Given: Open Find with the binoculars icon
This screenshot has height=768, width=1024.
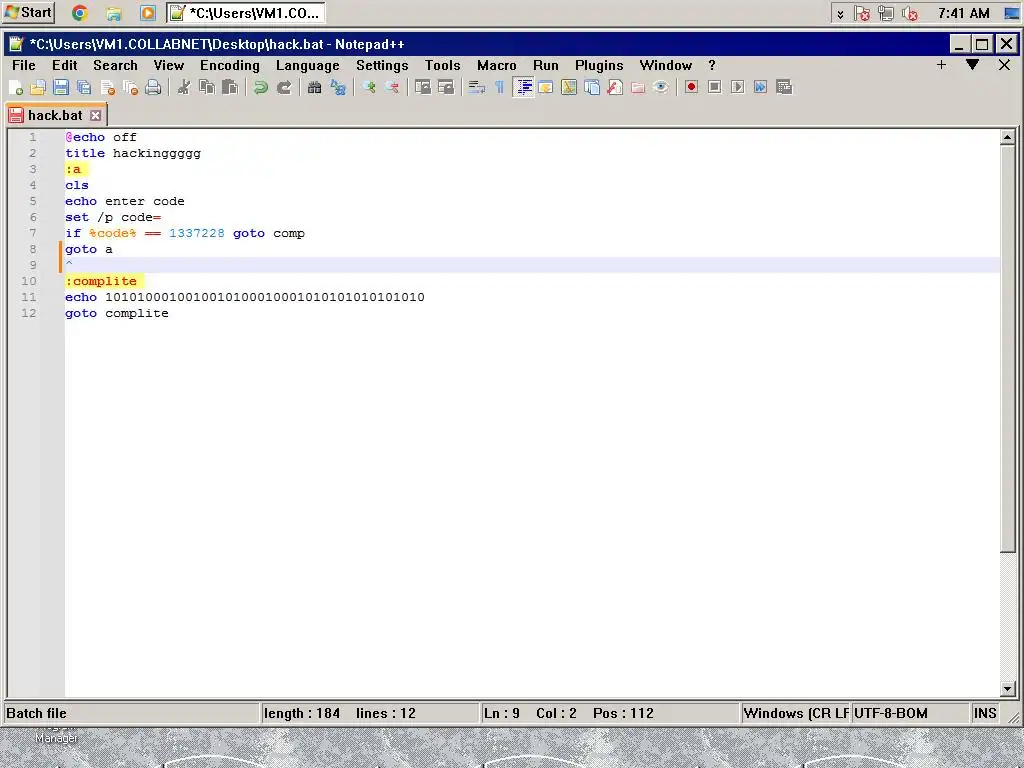Looking at the screenshot, I should pos(314,88).
